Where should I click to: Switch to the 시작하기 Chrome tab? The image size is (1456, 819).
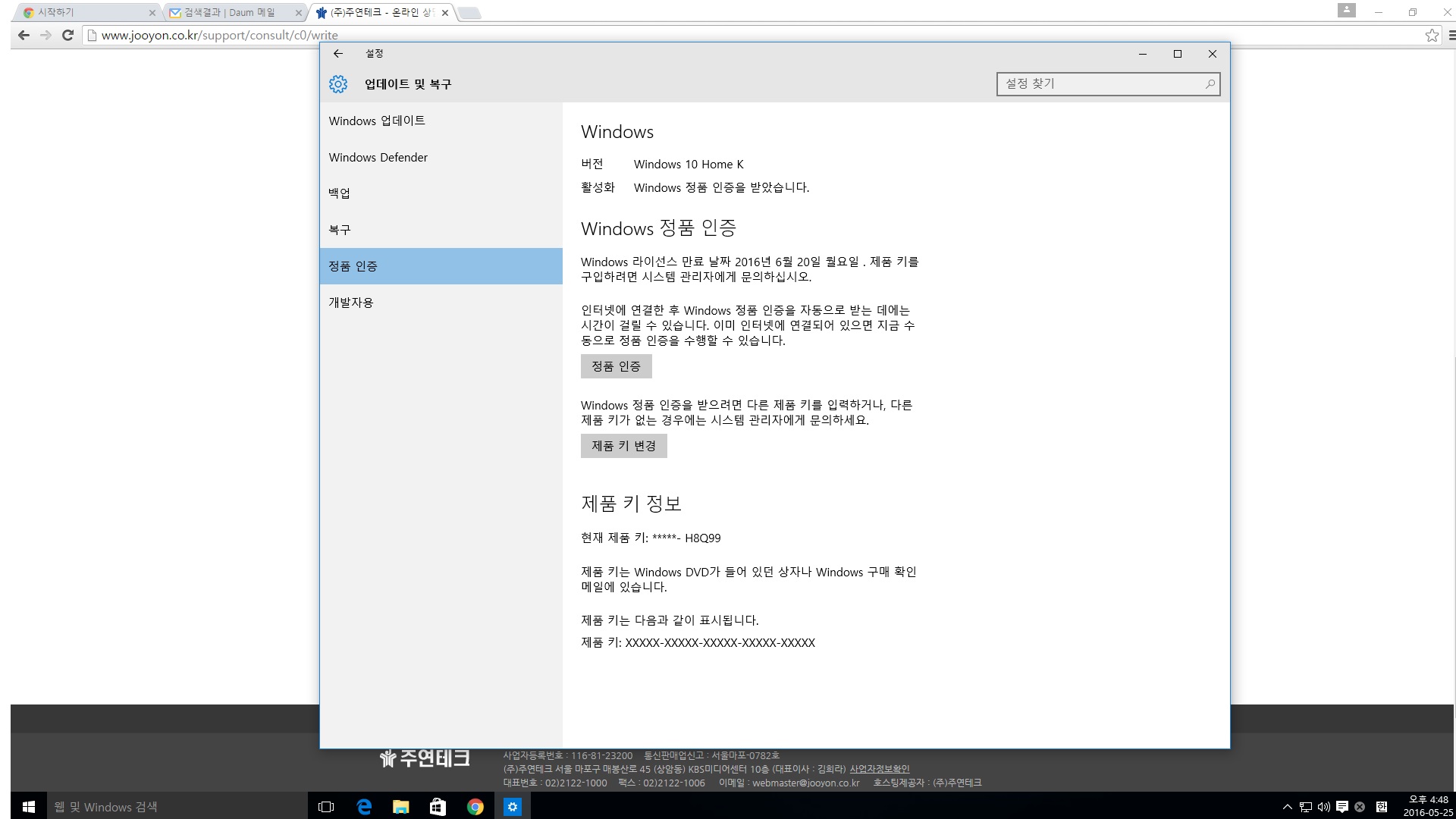pyautogui.click(x=87, y=13)
